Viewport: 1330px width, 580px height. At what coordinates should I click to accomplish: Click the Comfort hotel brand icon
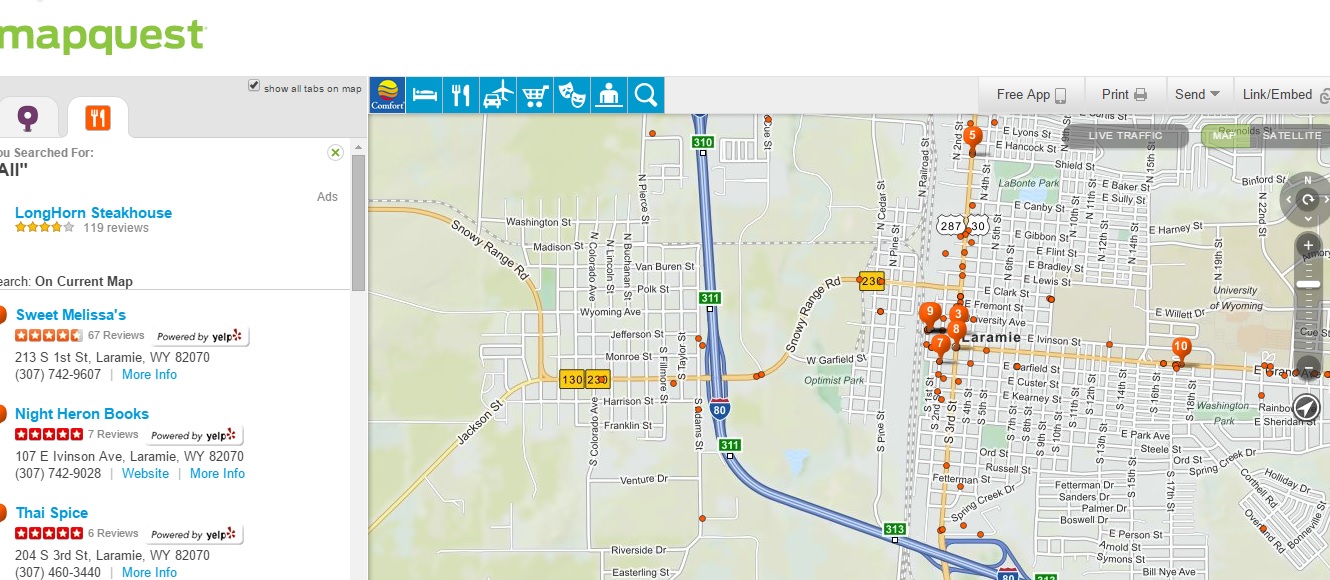388,95
